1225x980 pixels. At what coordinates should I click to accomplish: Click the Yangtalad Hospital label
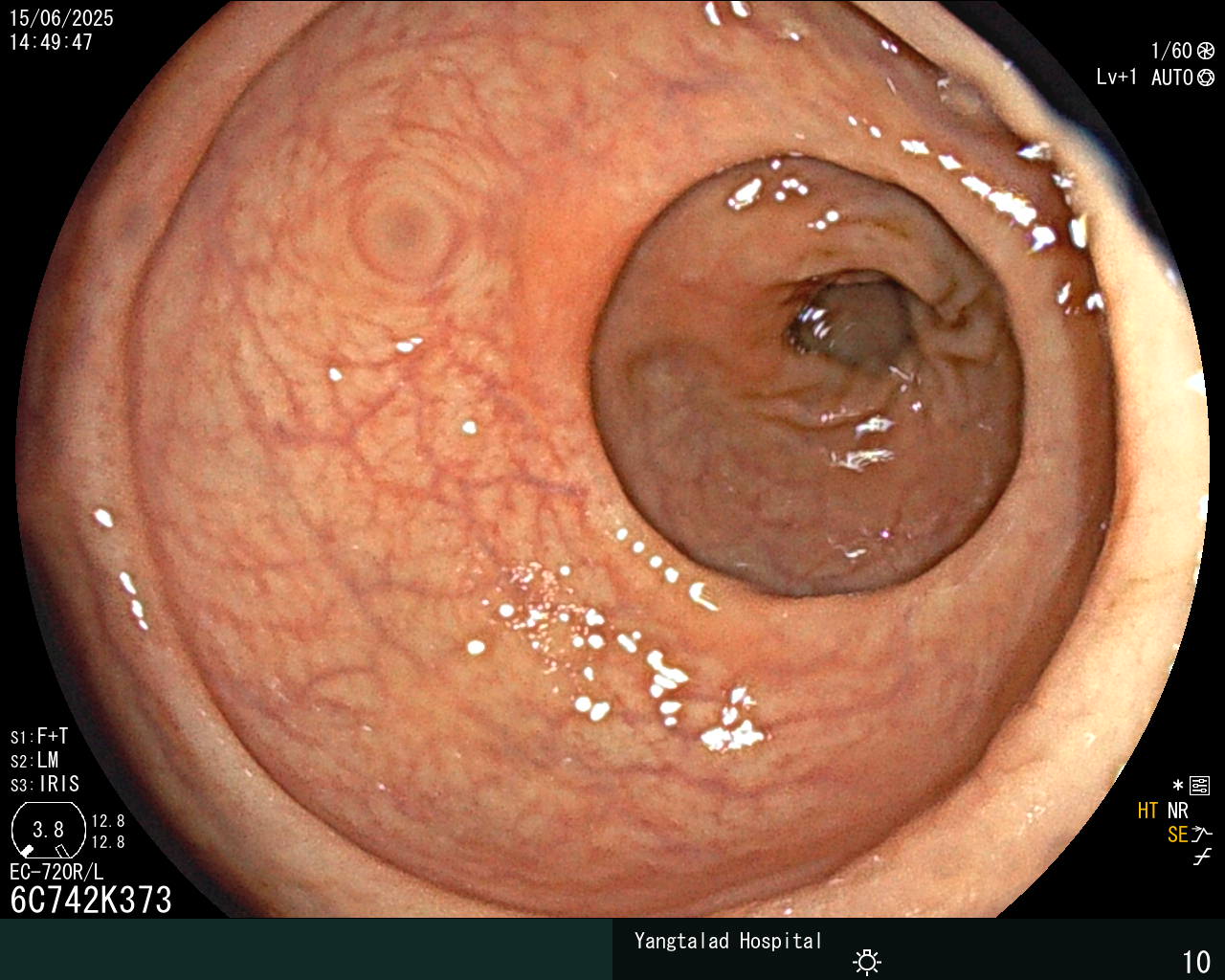tap(728, 941)
